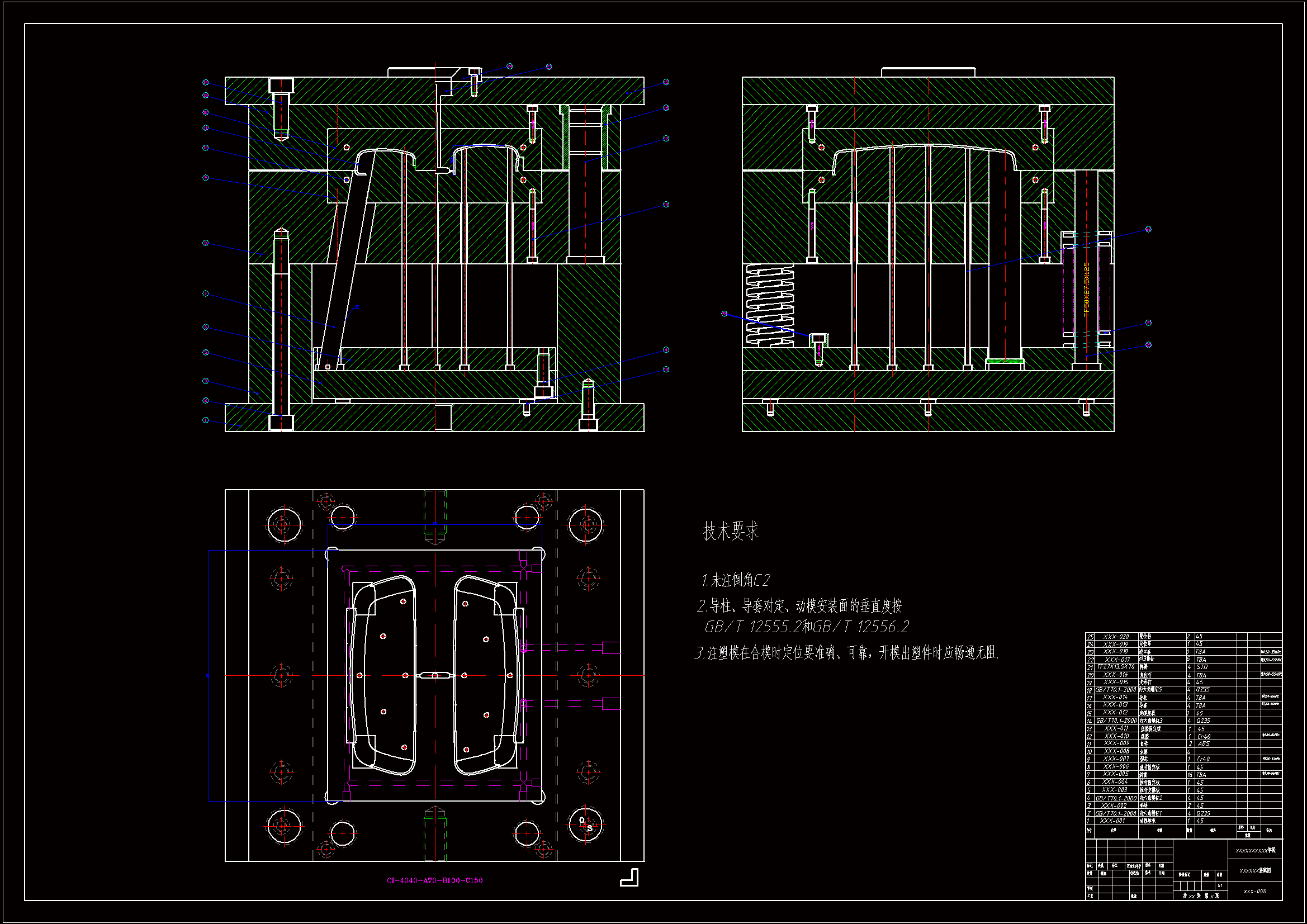Click the coil spring in the right section view

pyautogui.click(x=770, y=305)
